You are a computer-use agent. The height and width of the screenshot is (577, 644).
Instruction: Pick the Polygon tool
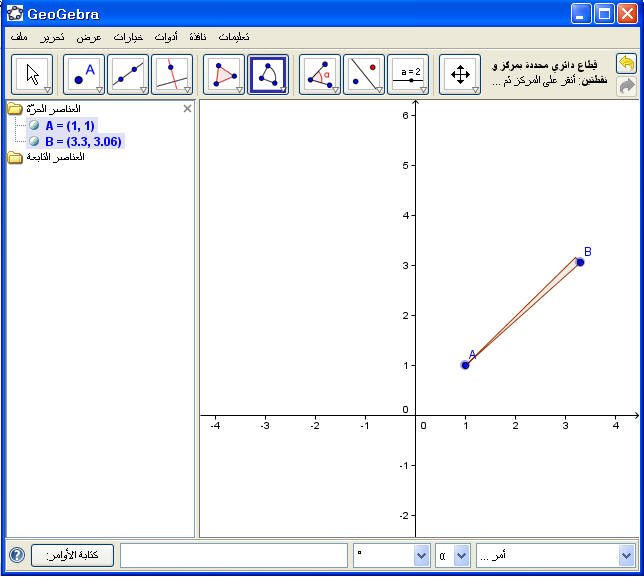224,74
